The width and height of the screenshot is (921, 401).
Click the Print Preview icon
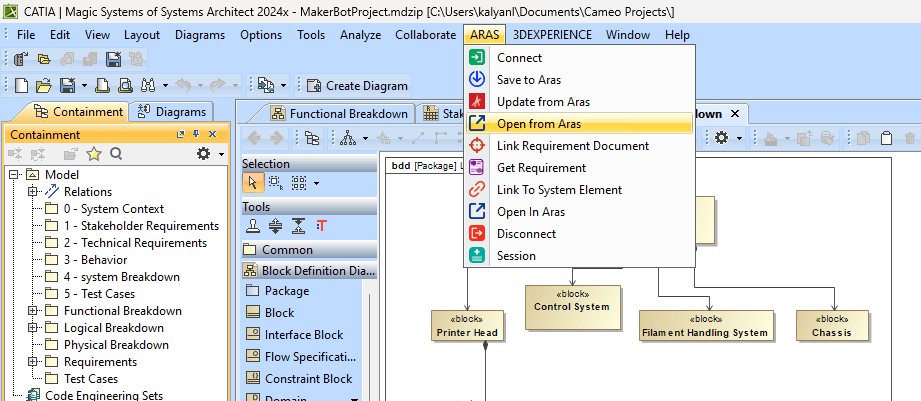125,86
